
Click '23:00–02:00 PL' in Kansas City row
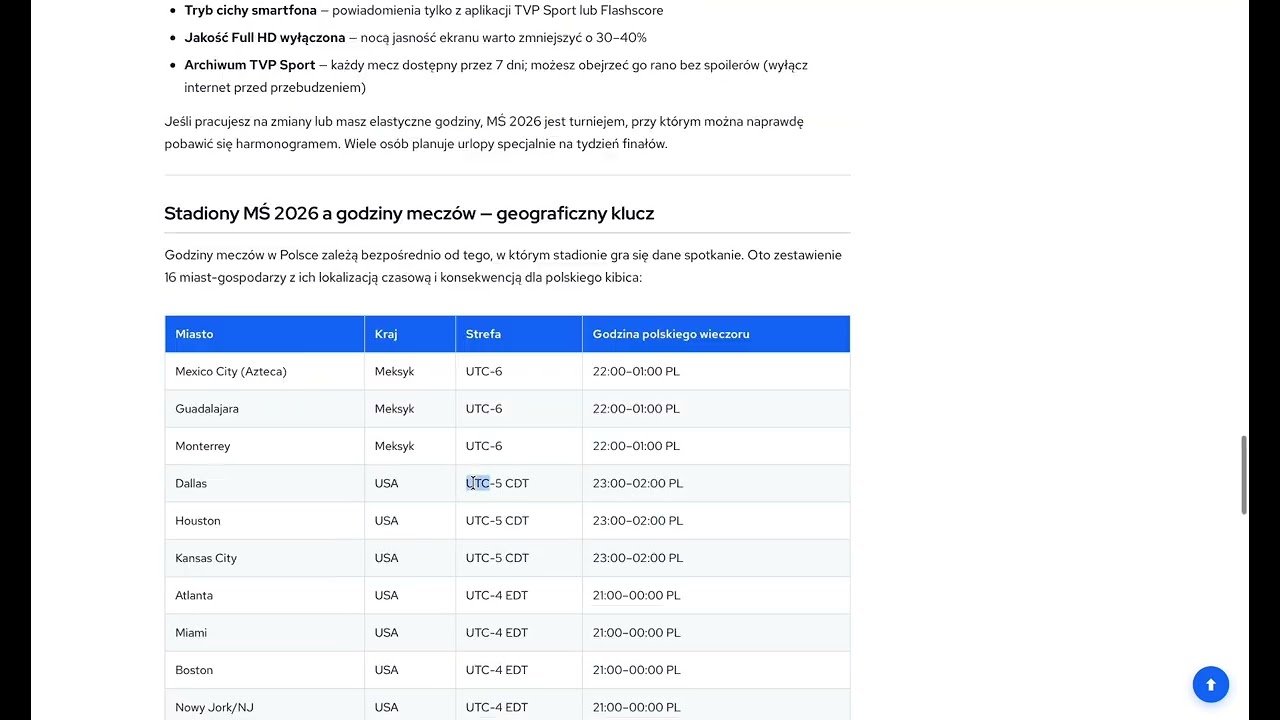pyautogui.click(x=638, y=558)
